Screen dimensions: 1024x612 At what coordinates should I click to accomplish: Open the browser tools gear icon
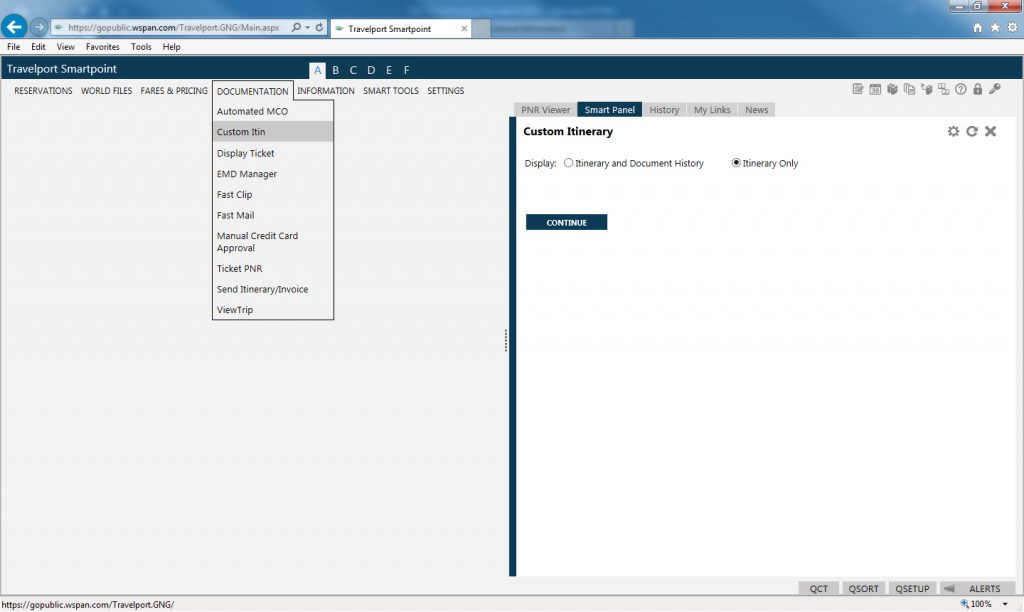click(x=1012, y=27)
